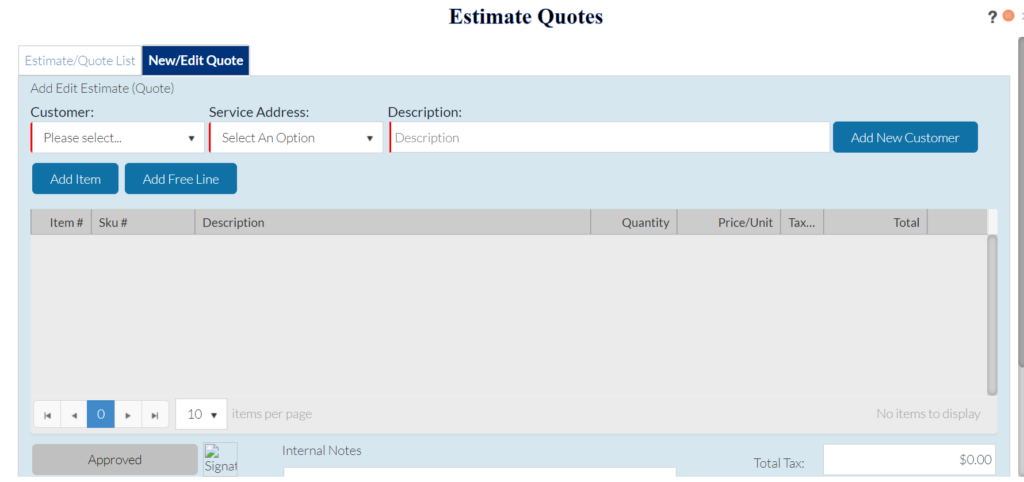This screenshot has height=482, width=1024.
Task: Go to previous page of items
Action: (x=74, y=414)
